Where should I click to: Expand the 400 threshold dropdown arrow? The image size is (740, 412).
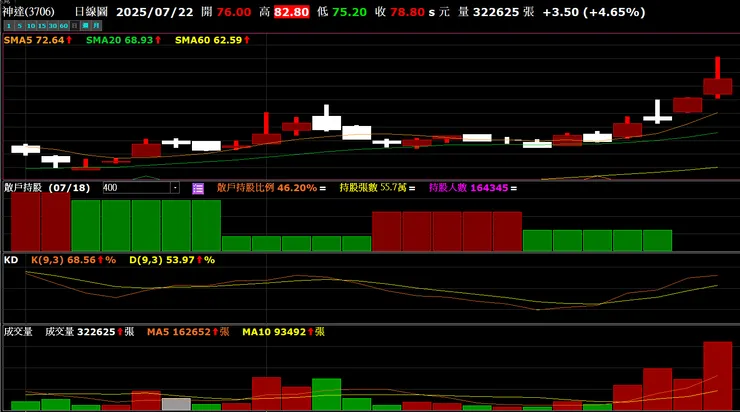(175, 188)
